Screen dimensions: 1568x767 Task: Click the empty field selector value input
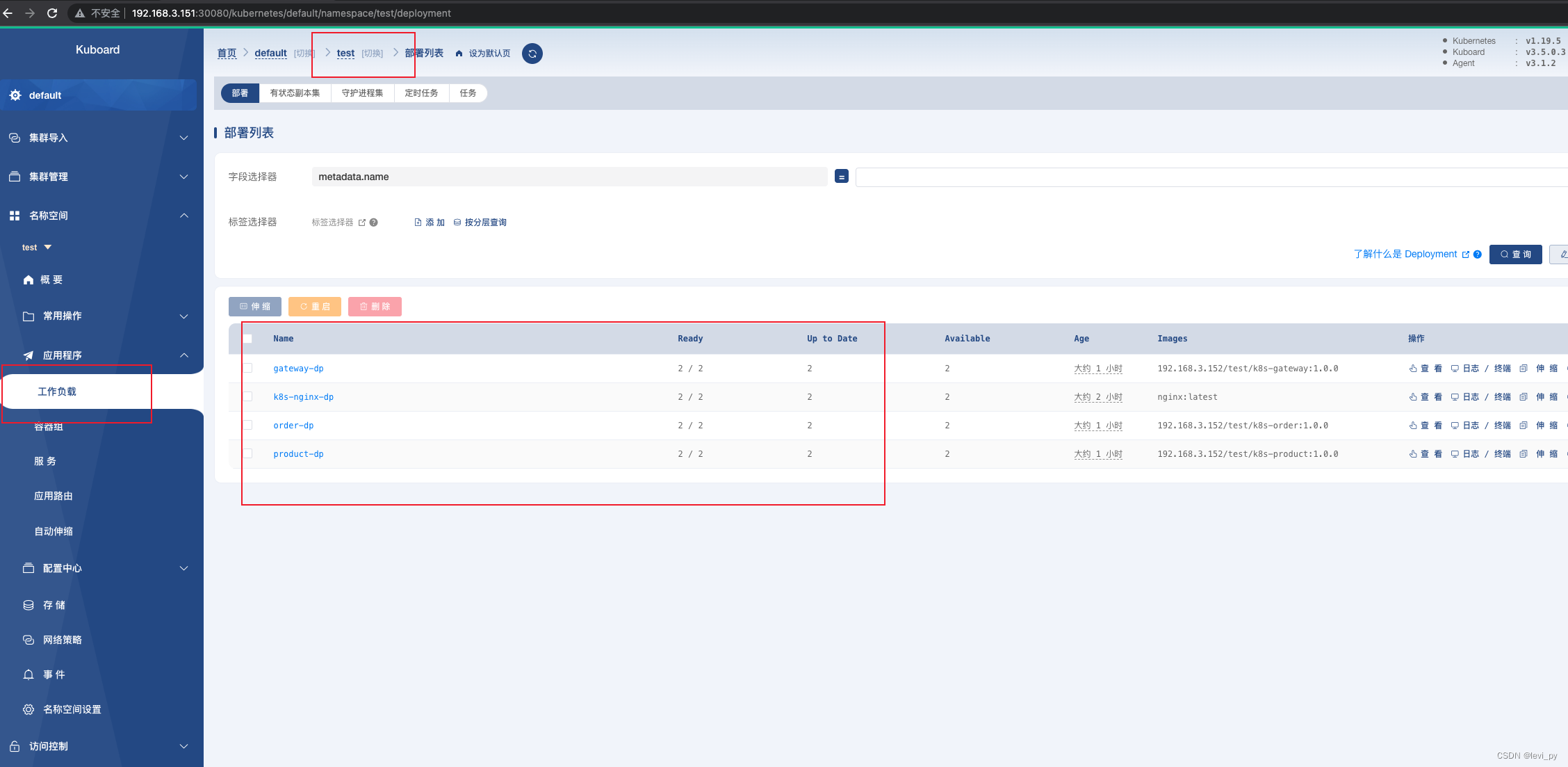tap(1211, 177)
